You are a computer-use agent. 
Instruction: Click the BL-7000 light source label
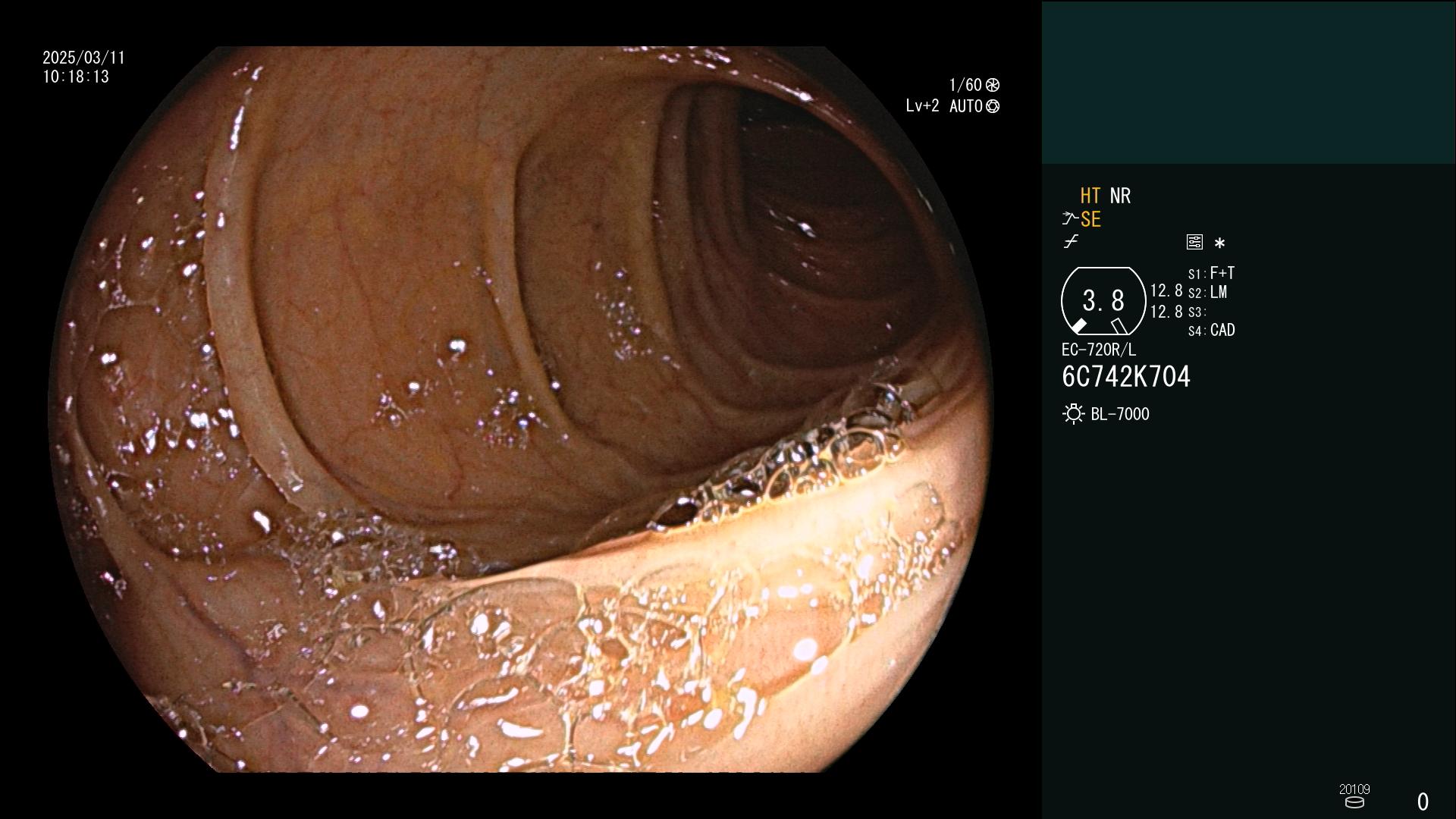tap(1120, 414)
